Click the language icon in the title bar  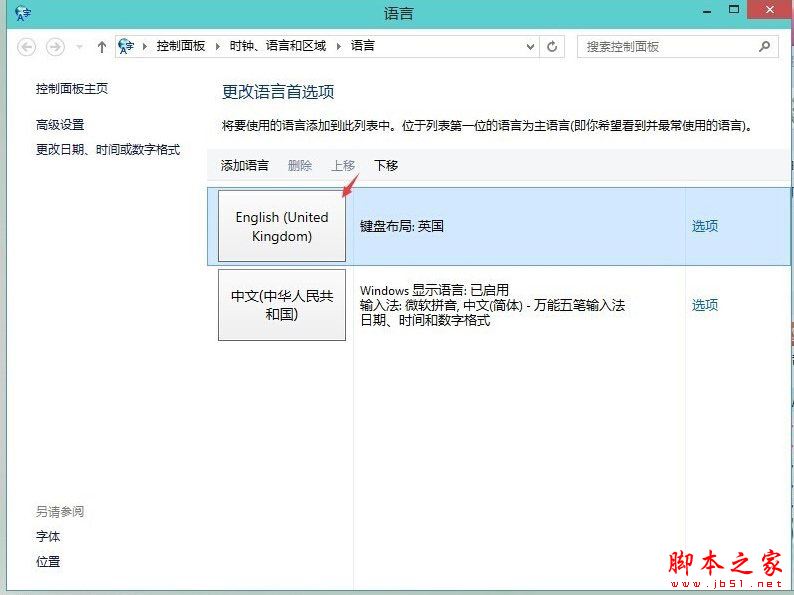[x=24, y=13]
